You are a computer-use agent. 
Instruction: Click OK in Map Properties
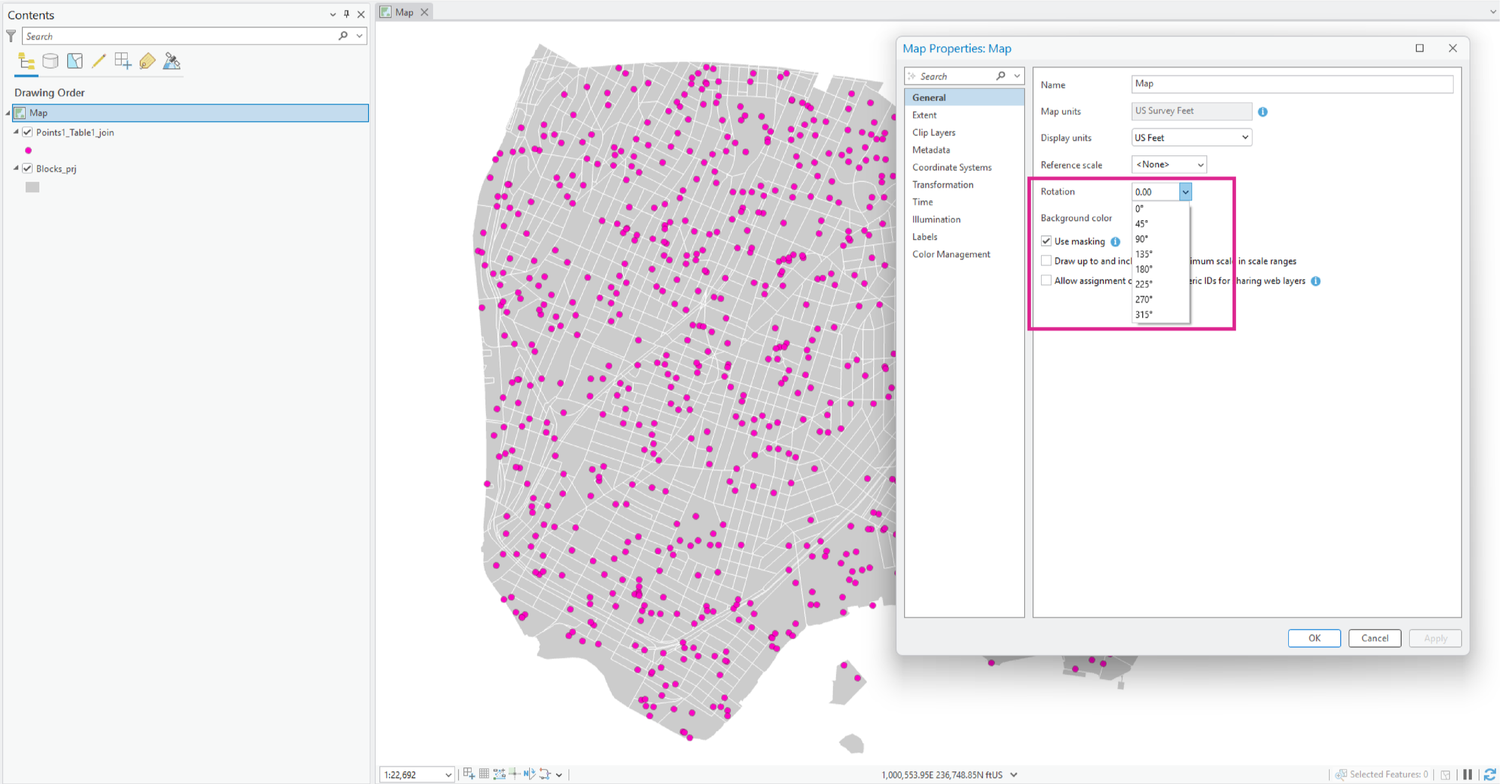[1313, 638]
